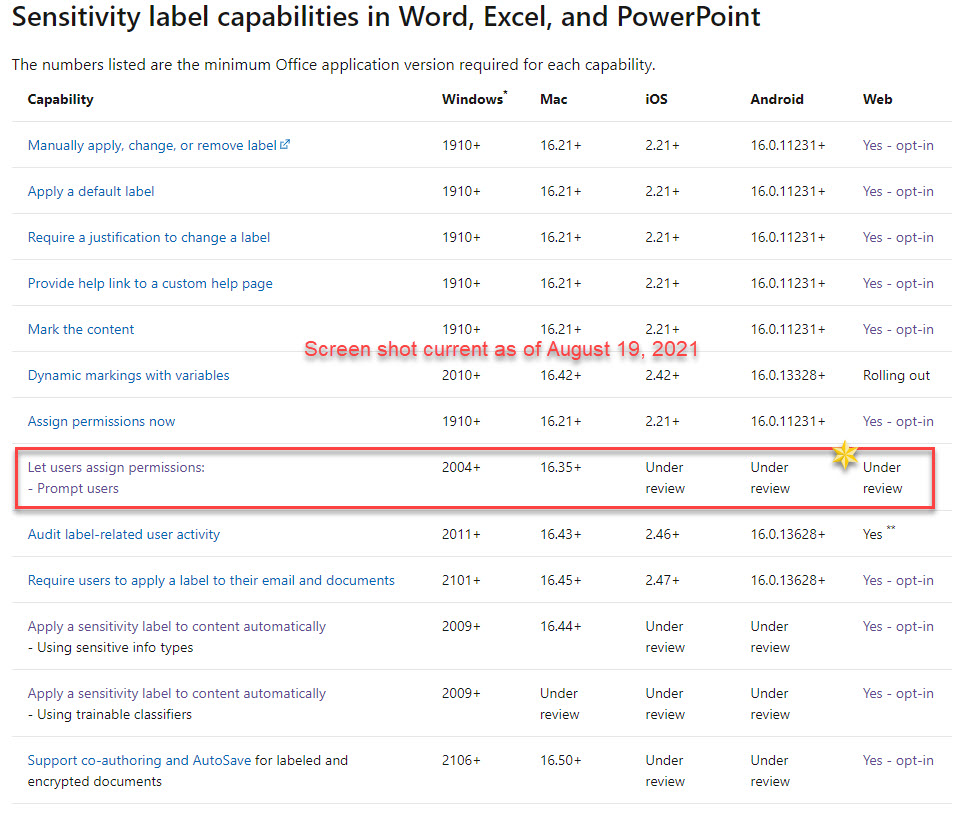Click 'Yes - opt-in' in co-authoring and AutoSave row
976x817 pixels.
[x=898, y=760]
